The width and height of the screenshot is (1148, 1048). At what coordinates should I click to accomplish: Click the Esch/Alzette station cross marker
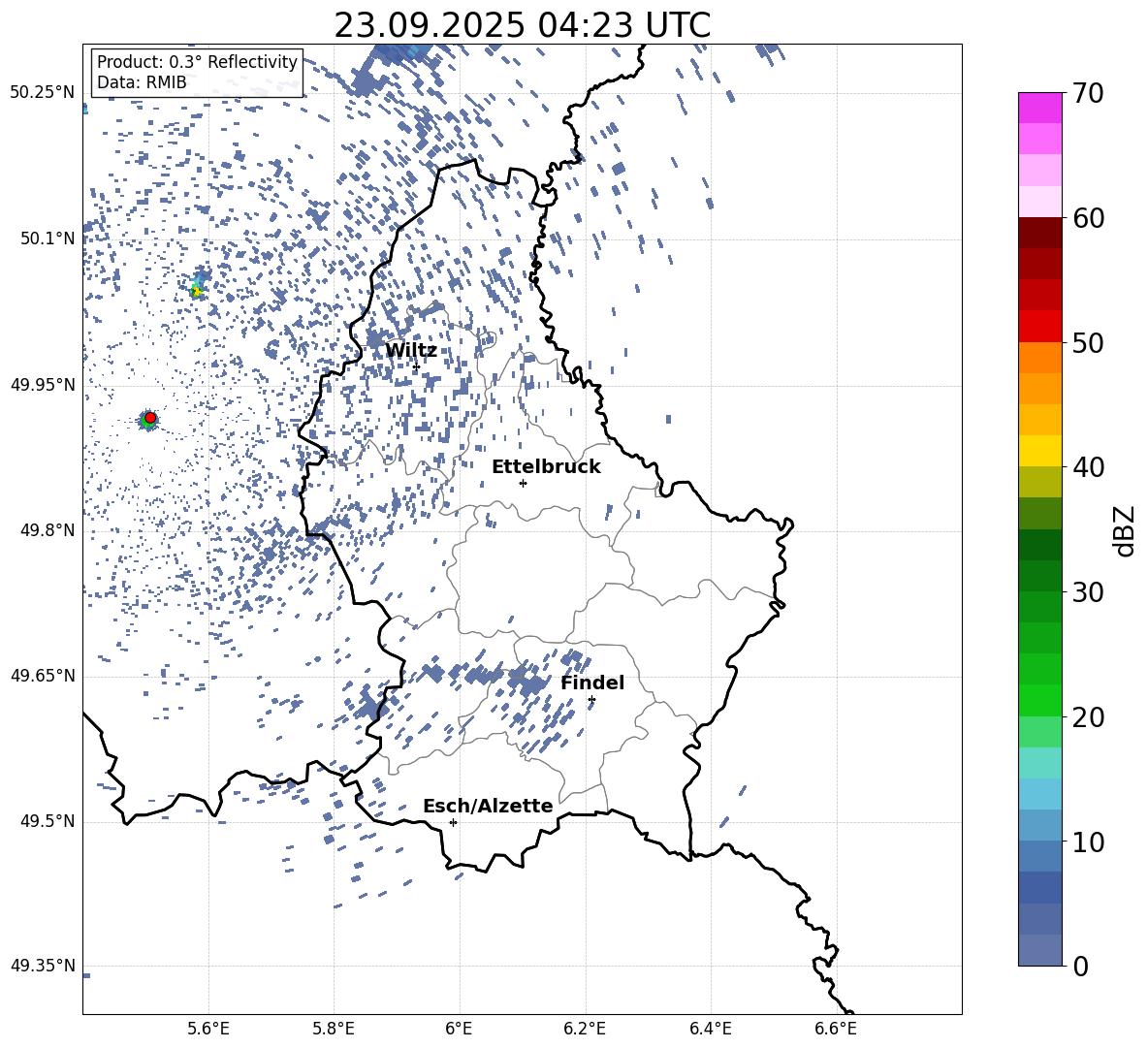click(x=453, y=822)
